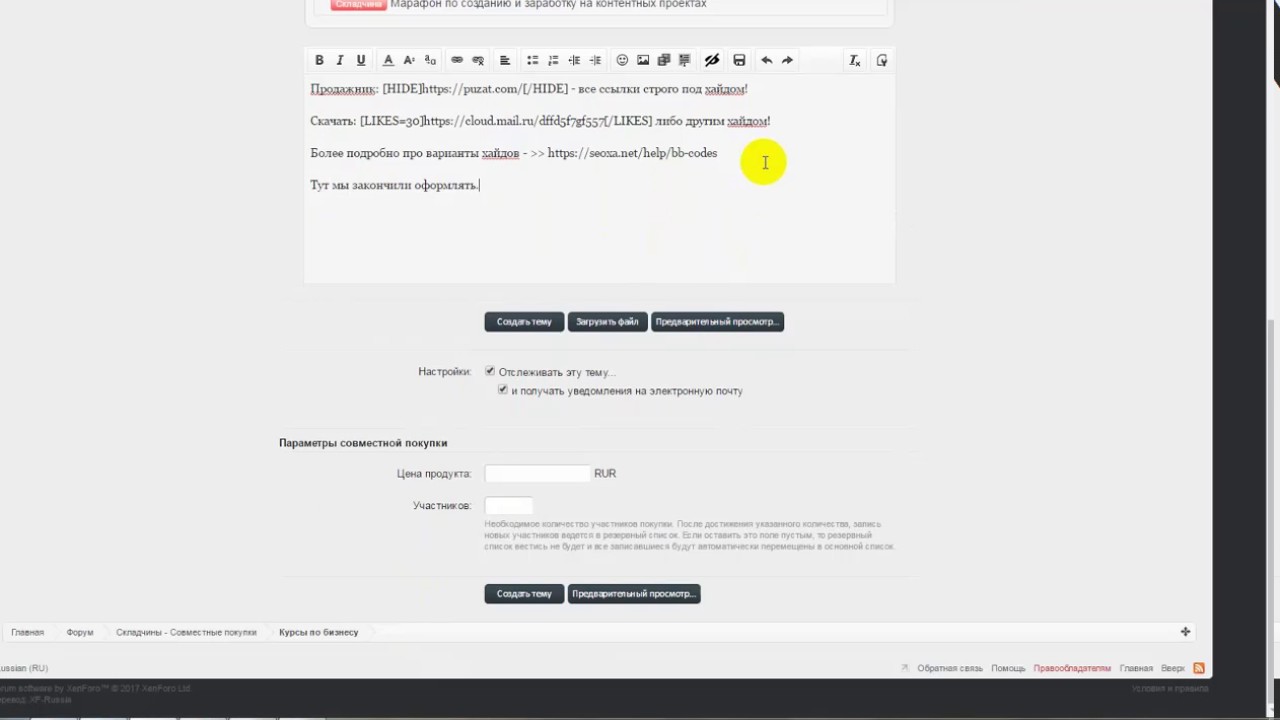Open the text color picker
Screen dimensions: 1280x720
coord(388,61)
